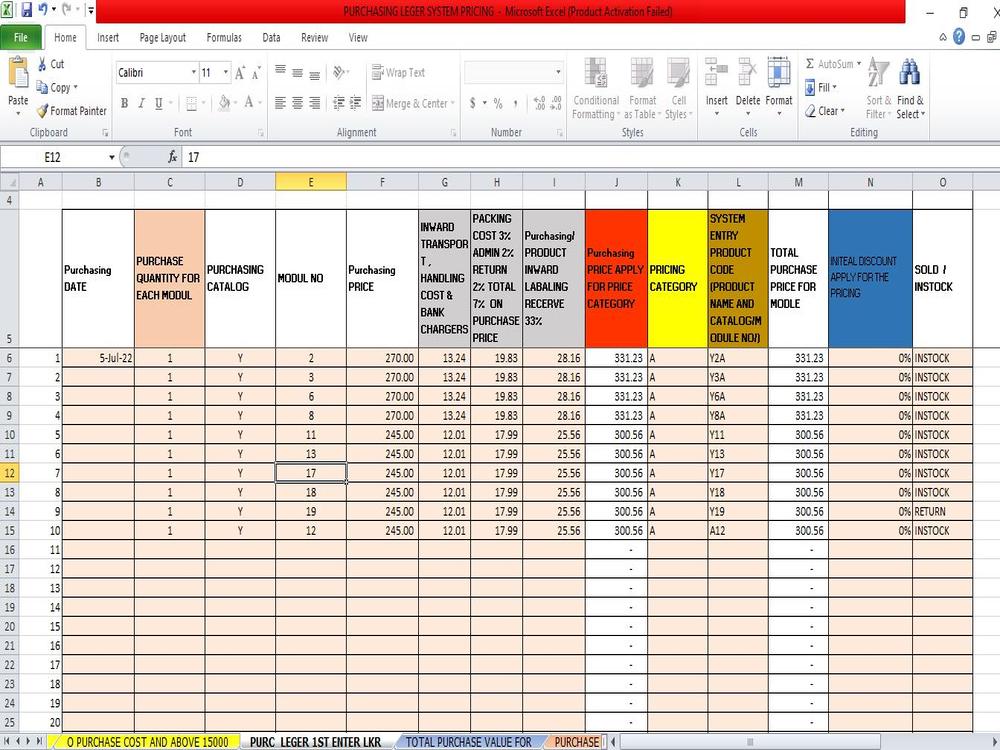
Task: Open sheet tab 'TOTAL PURCHASE VALUE FOR'
Action: pyautogui.click(x=469, y=742)
